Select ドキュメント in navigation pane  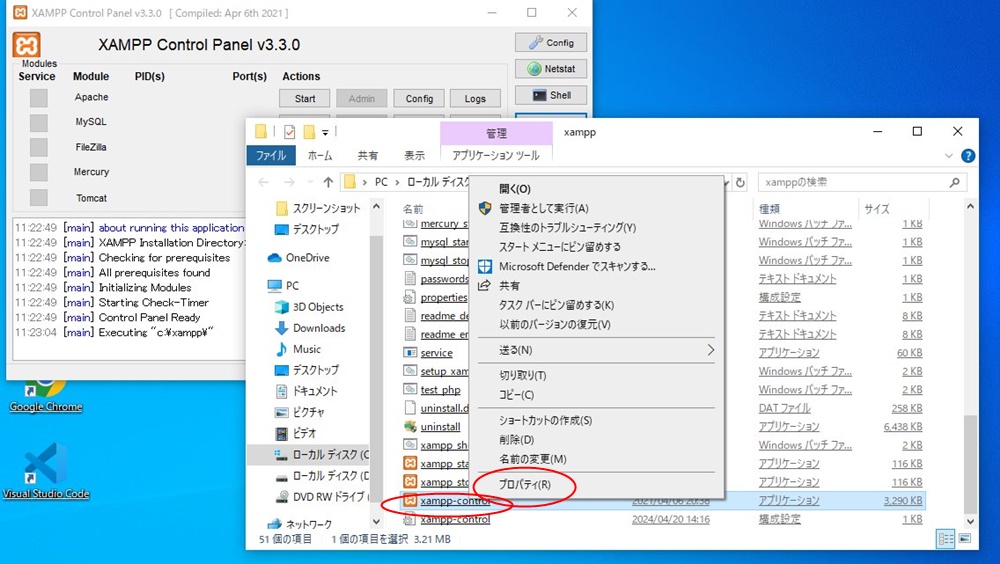(306, 391)
